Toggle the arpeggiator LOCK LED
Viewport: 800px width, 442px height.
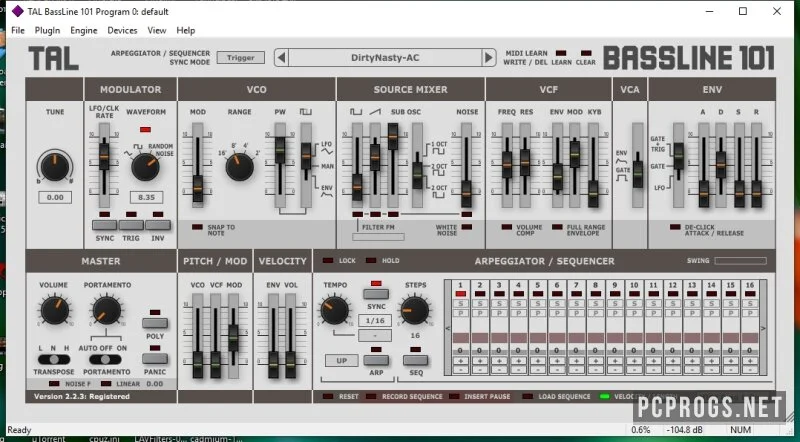pos(328,261)
